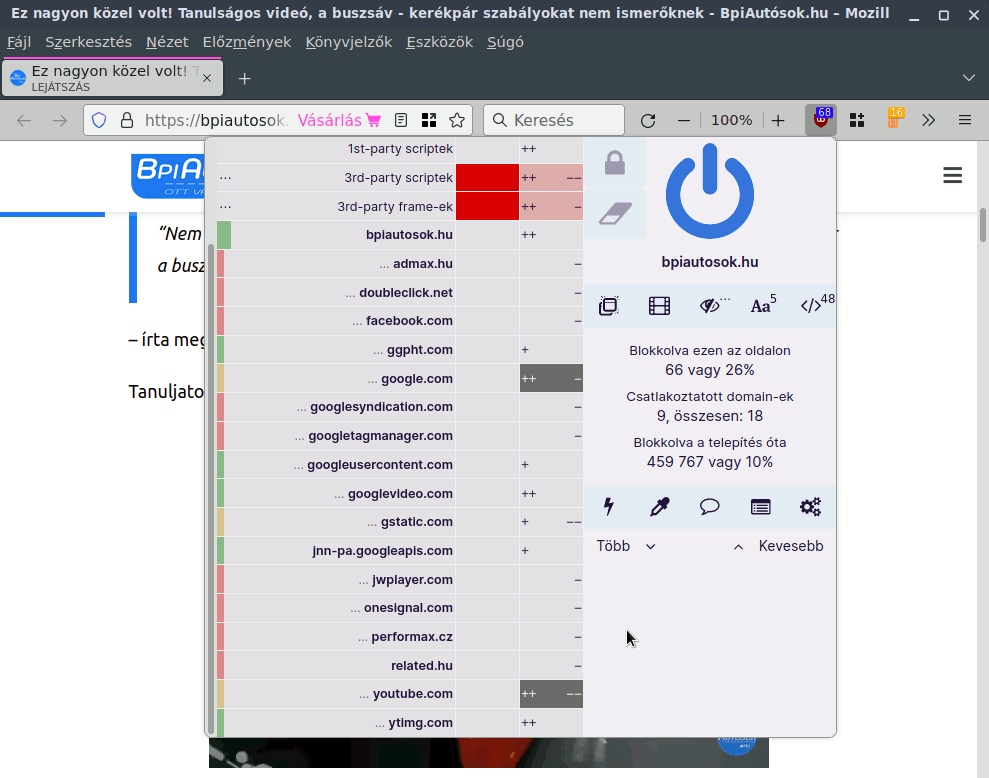Collapse with the Kevesebb (Less) control

[x=778, y=546]
